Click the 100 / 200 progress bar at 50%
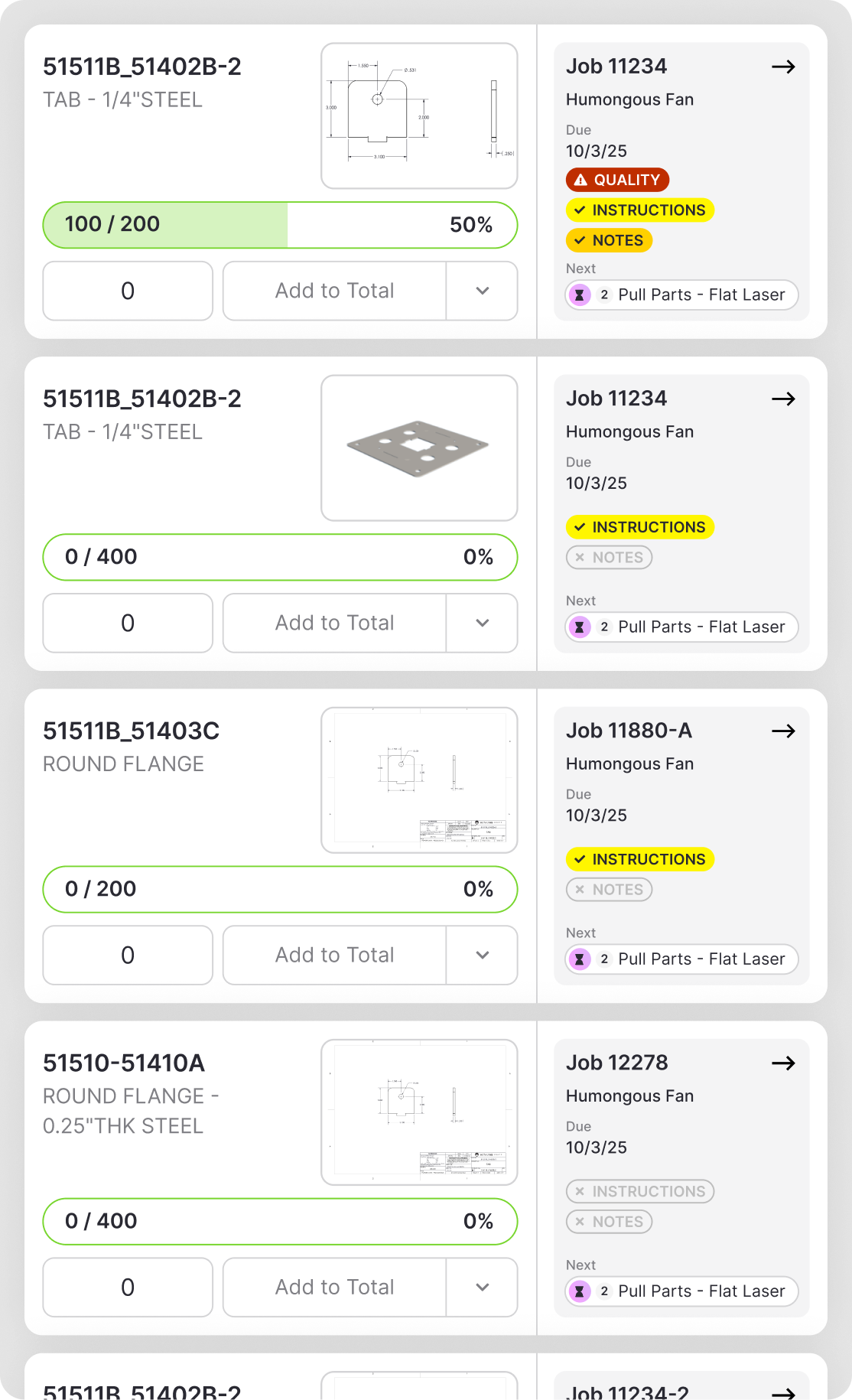Image resolution: width=852 pixels, height=1400 pixels. tap(280, 225)
